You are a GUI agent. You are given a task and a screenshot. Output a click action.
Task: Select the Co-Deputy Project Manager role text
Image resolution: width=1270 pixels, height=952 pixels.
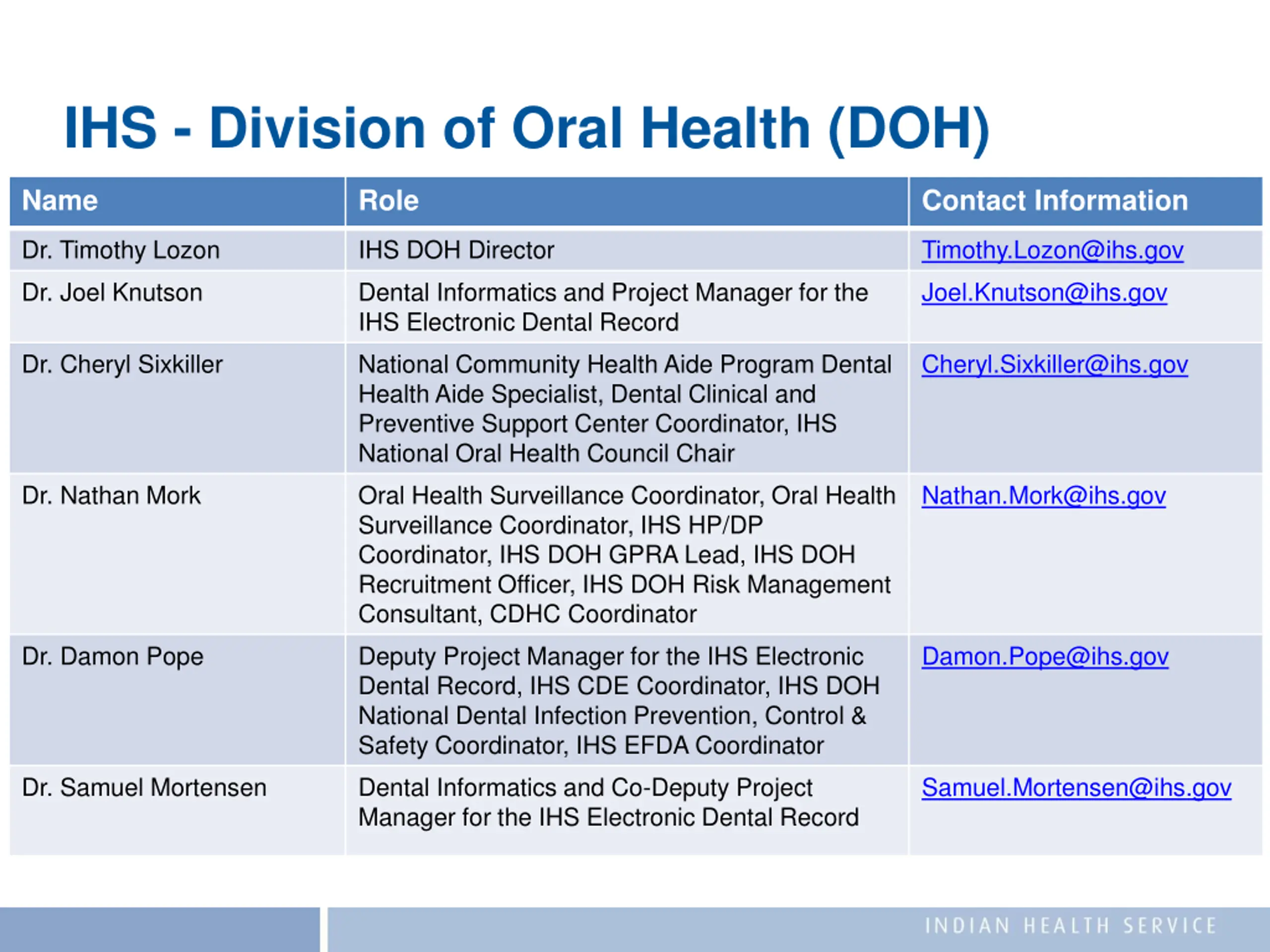click(x=609, y=803)
